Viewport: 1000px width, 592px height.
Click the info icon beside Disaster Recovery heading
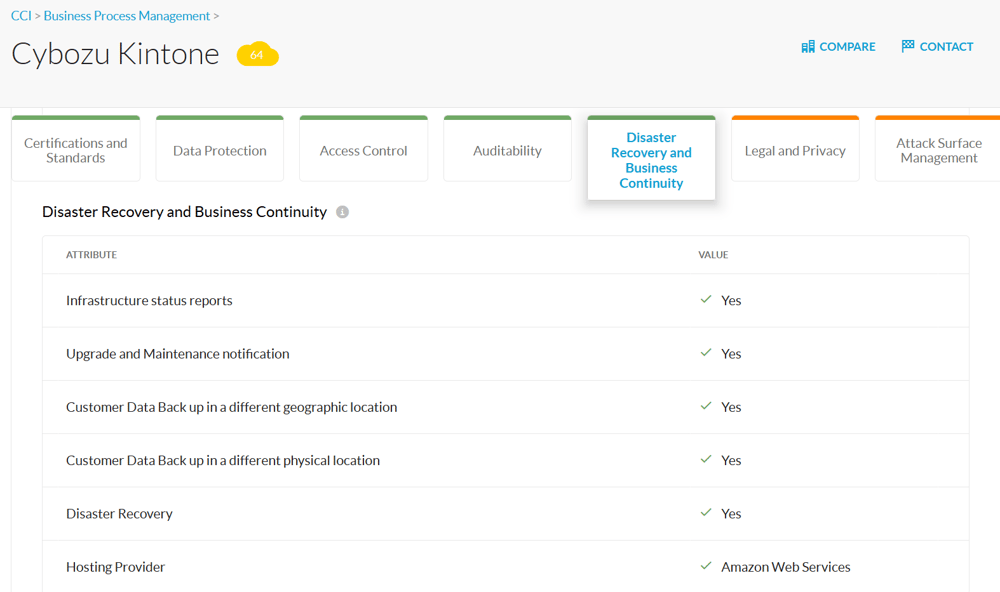tap(342, 212)
